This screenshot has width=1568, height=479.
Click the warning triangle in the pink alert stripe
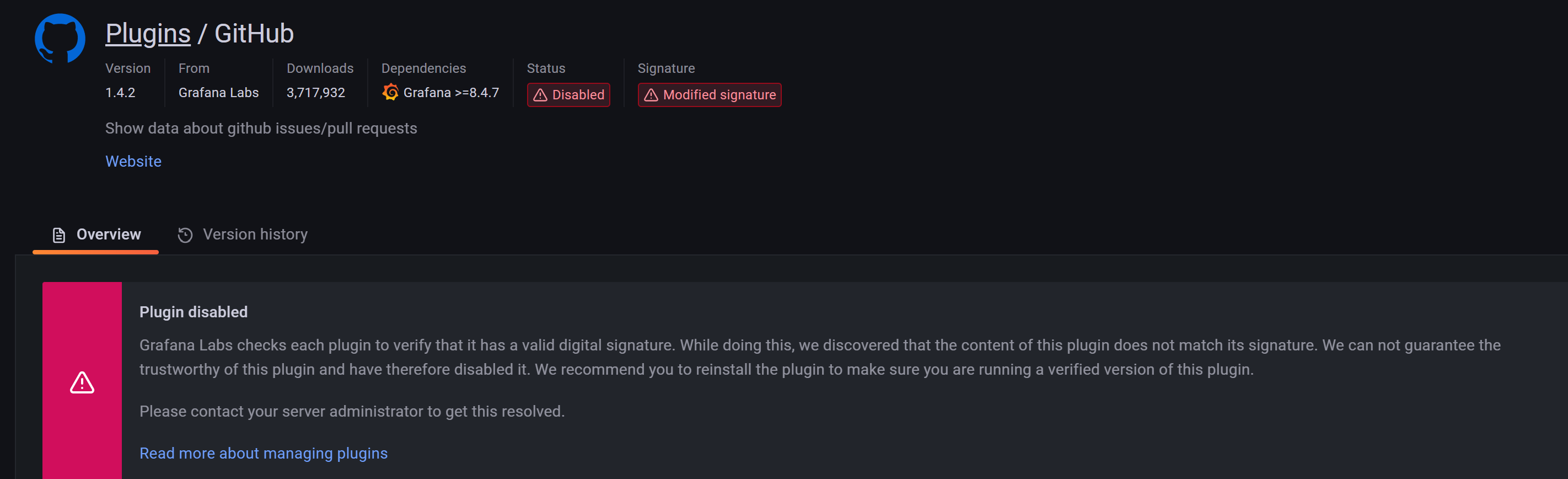point(82,383)
